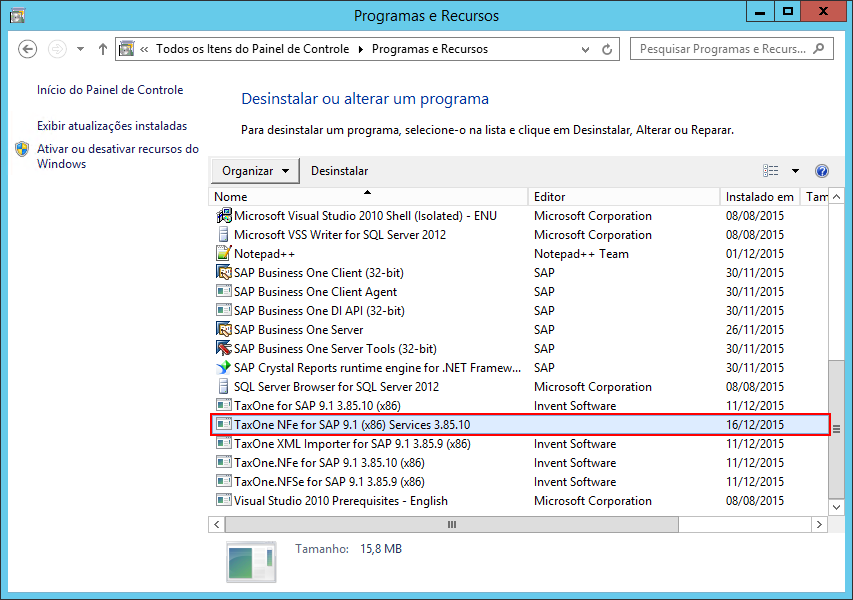This screenshot has height=600, width=853.
Task: Go up one level with up arrow
Action: (103, 49)
